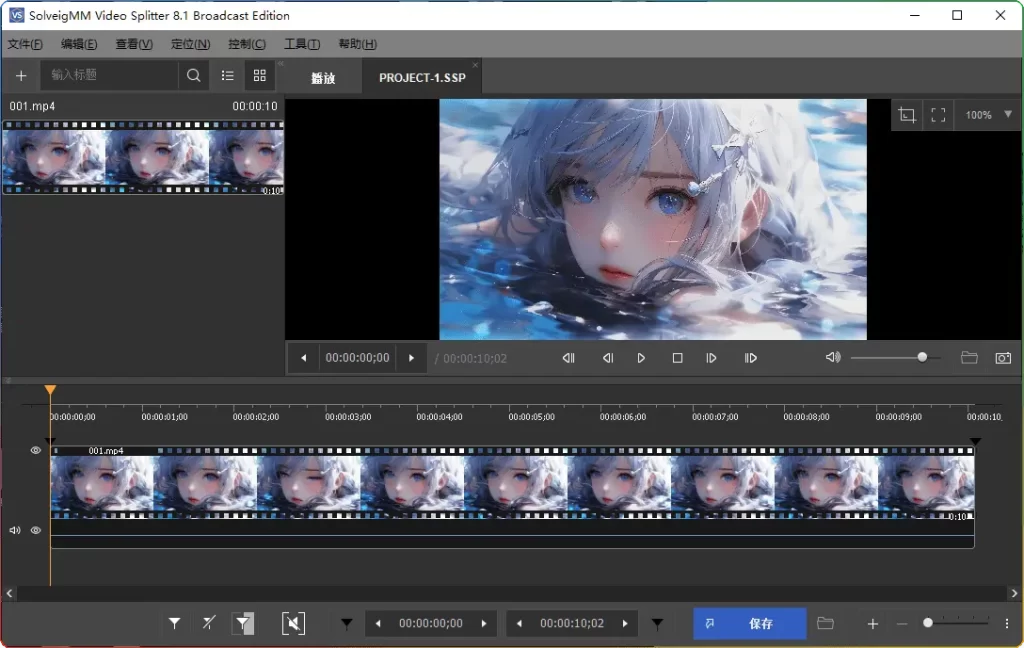Open the three-dot timeline options menu
The width and height of the screenshot is (1024, 648).
[1006, 624]
